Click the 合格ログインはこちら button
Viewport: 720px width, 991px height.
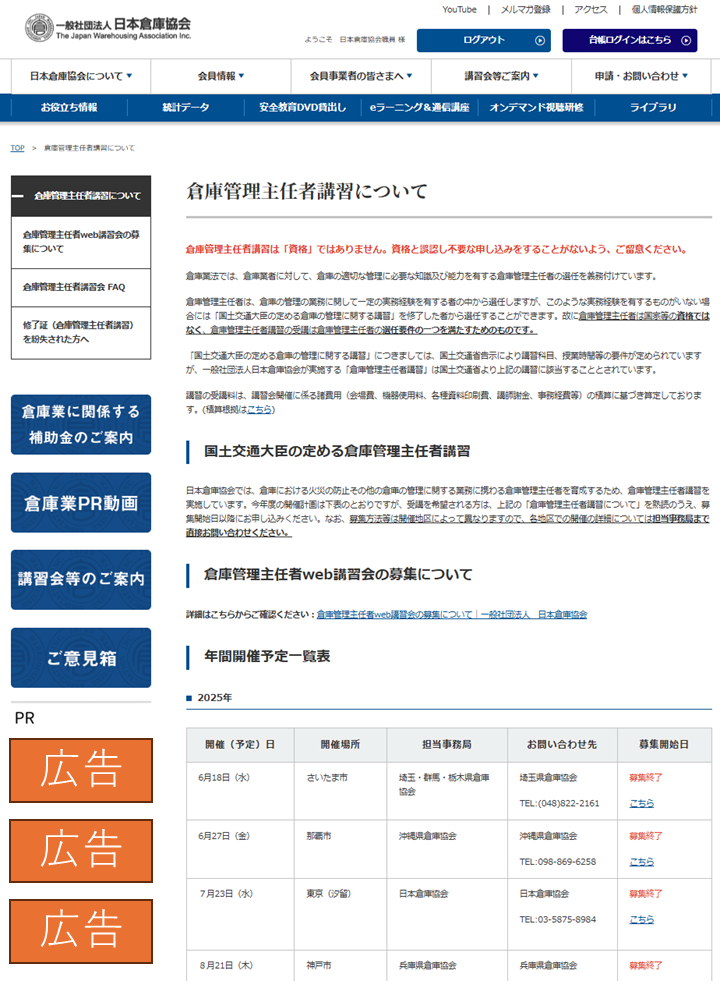[629, 40]
